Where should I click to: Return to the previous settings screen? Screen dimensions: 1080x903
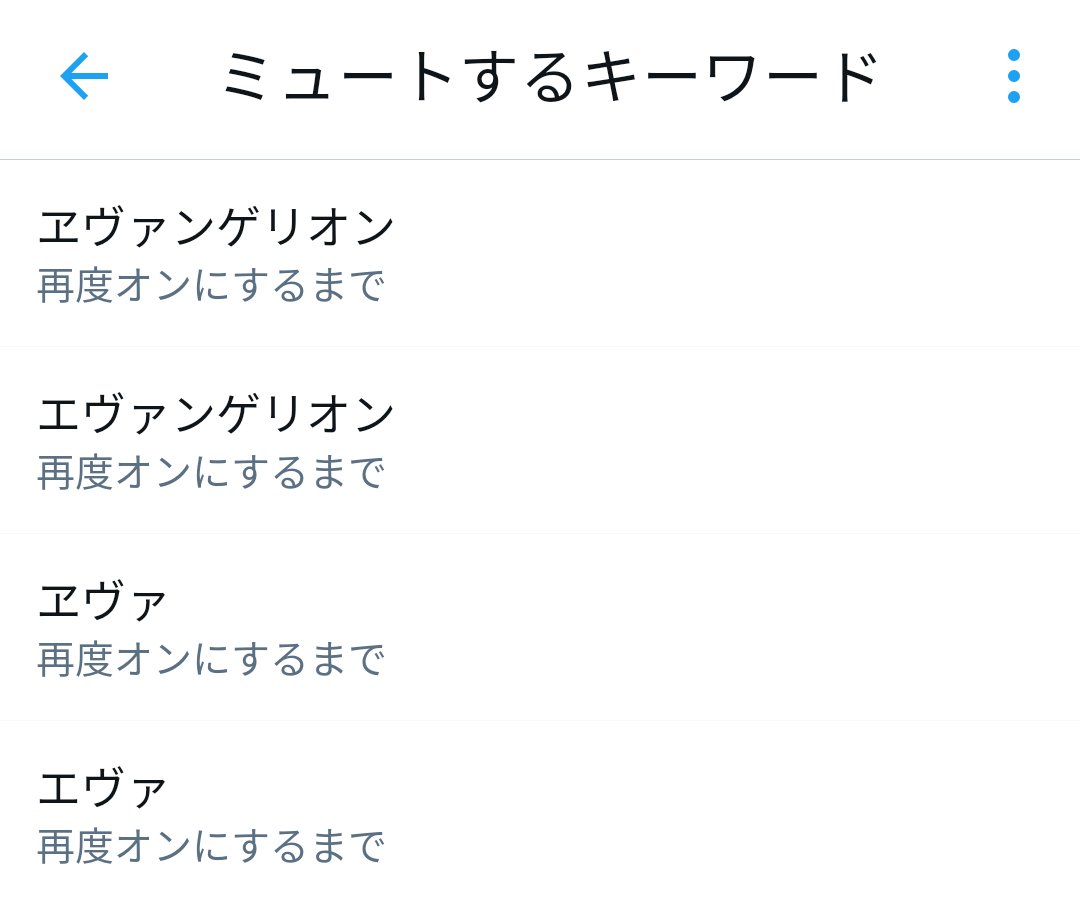point(84,76)
